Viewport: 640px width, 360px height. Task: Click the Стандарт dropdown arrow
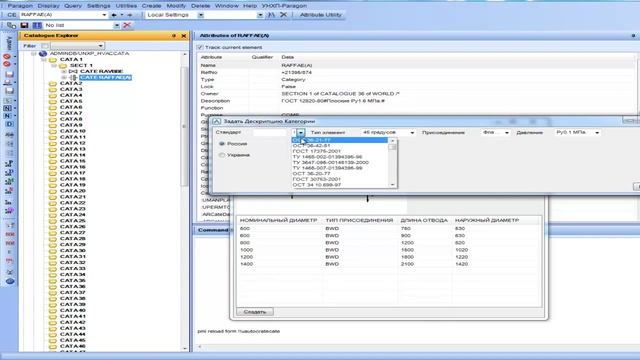tap(301, 133)
